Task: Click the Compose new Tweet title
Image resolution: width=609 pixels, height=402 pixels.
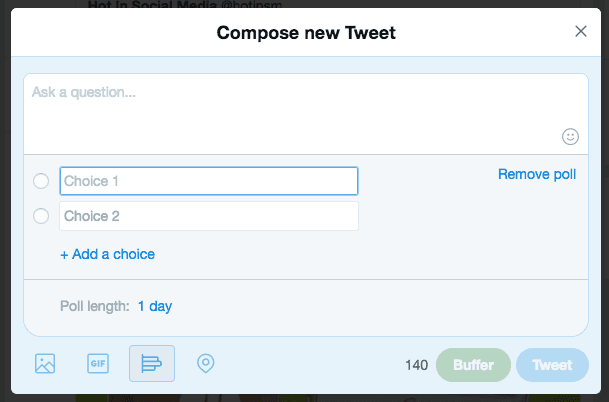Action: (x=306, y=33)
